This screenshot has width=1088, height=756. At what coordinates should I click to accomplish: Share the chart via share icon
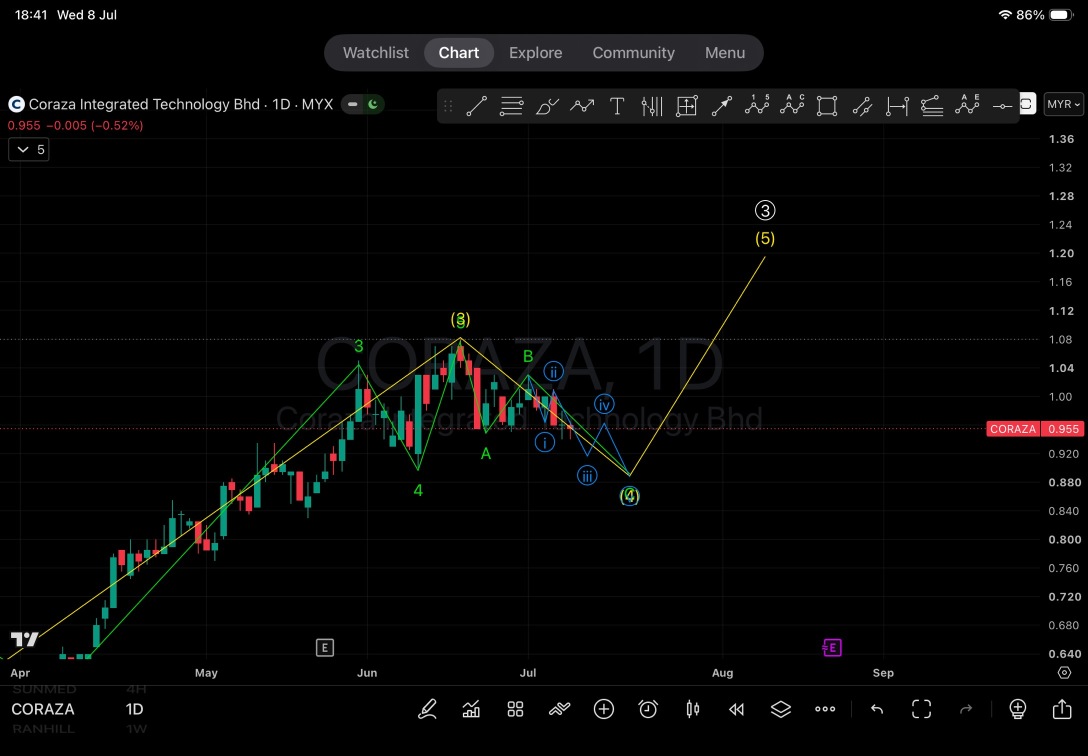pos(1062,709)
